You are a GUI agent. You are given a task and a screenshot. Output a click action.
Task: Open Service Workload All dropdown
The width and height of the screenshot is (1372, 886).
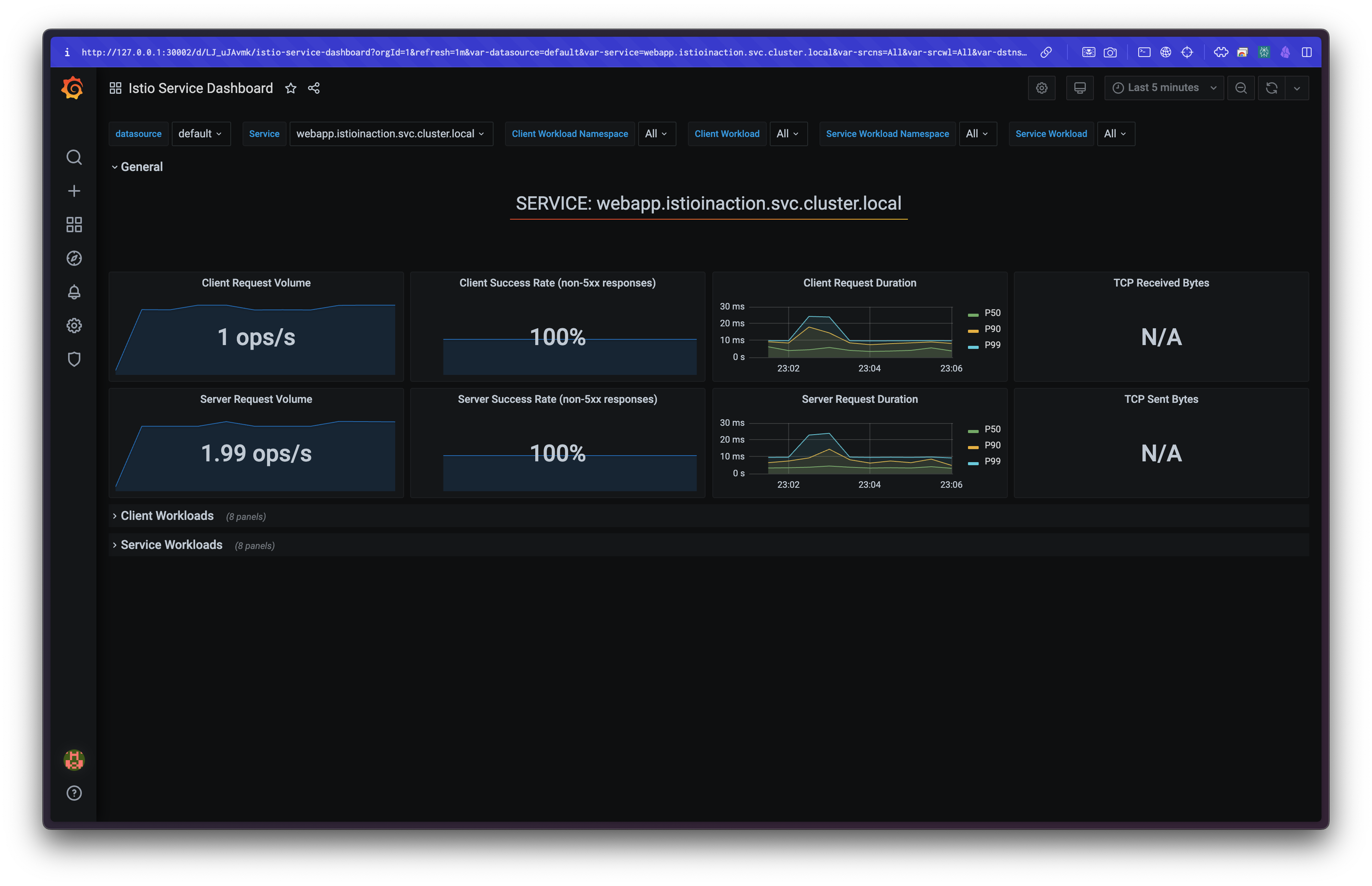point(1115,134)
